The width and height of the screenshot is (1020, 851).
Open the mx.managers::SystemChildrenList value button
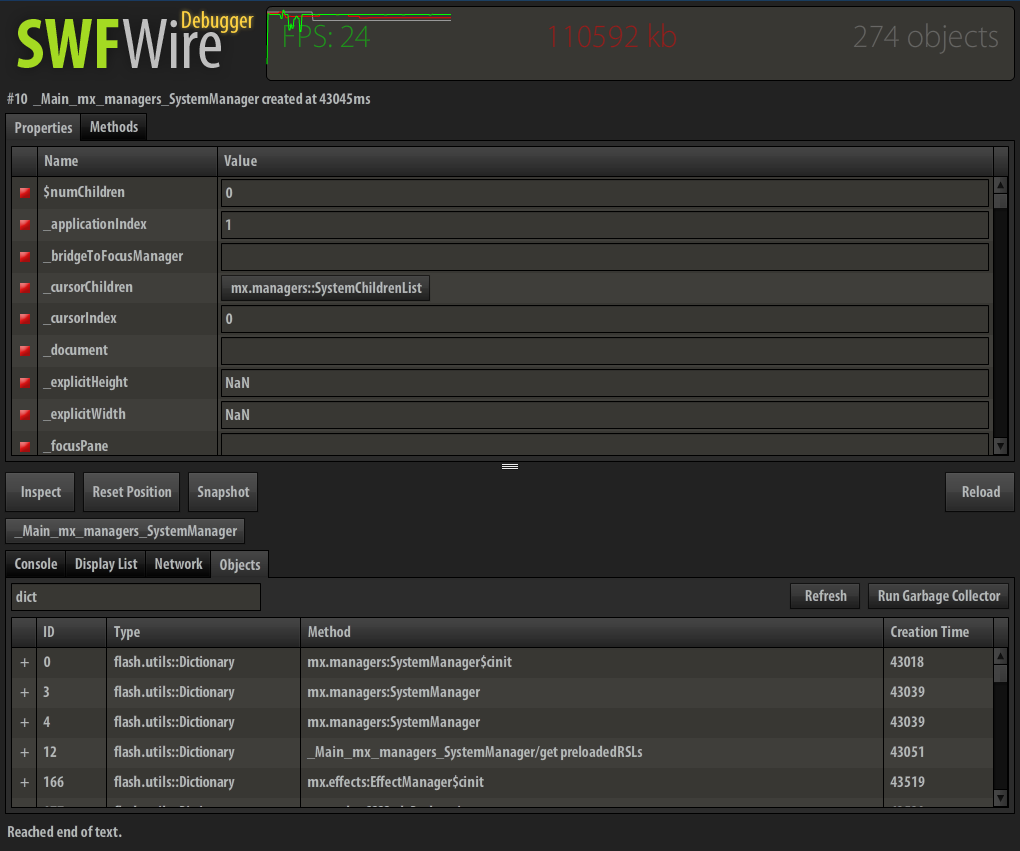pyautogui.click(x=326, y=288)
